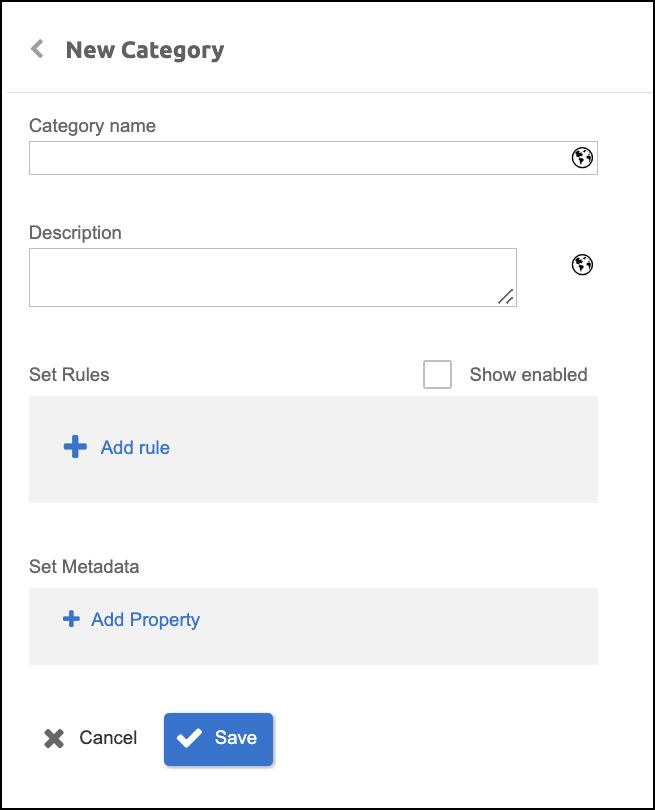The image size is (655, 810).
Task: Click the plus icon next to Add rule
Action: pyautogui.click(x=75, y=447)
